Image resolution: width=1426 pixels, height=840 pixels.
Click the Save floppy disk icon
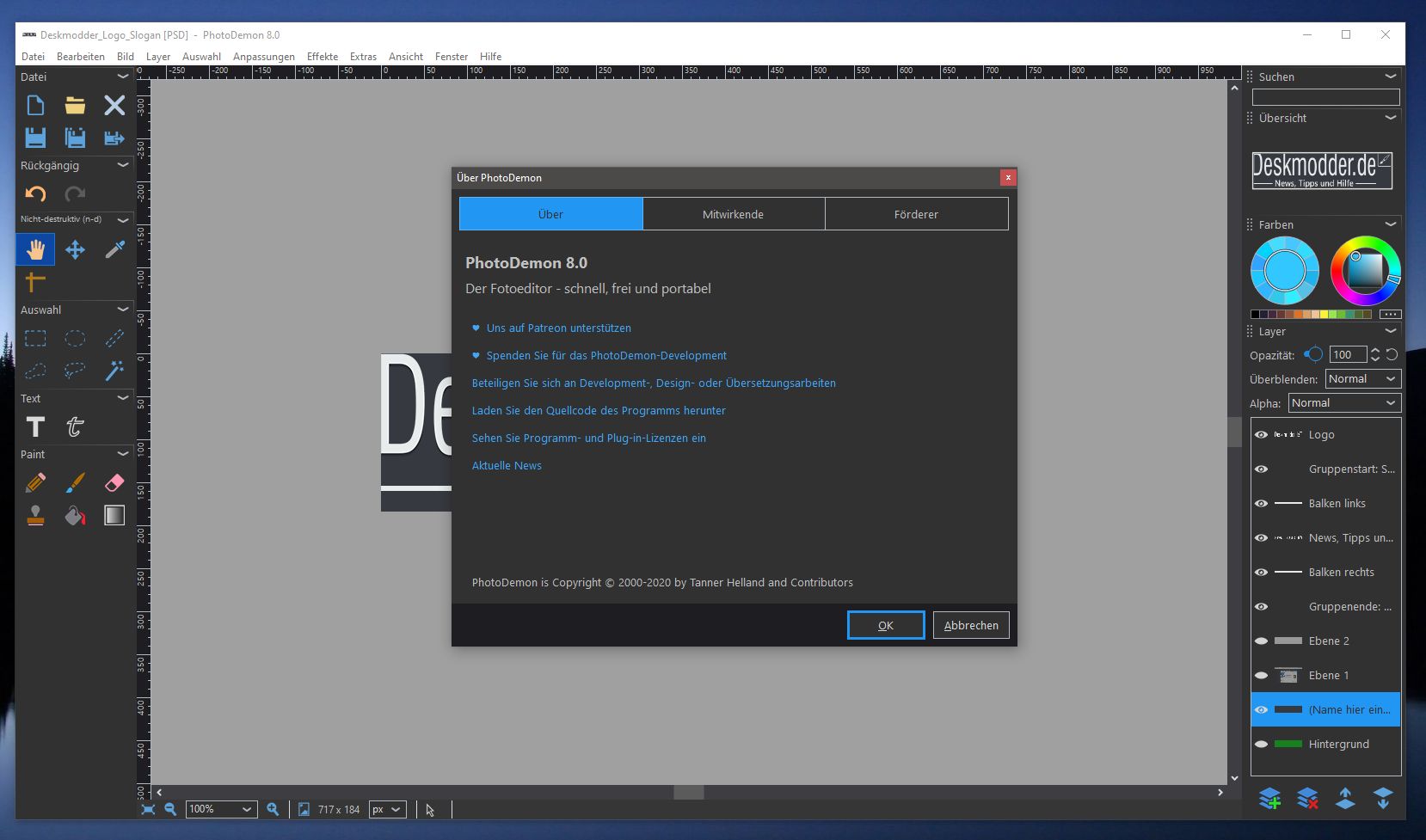35,138
